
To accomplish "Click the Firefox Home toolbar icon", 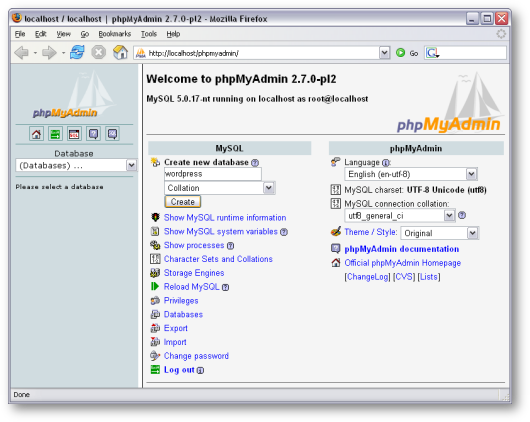I will pyautogui.click(x=120, y=53).
